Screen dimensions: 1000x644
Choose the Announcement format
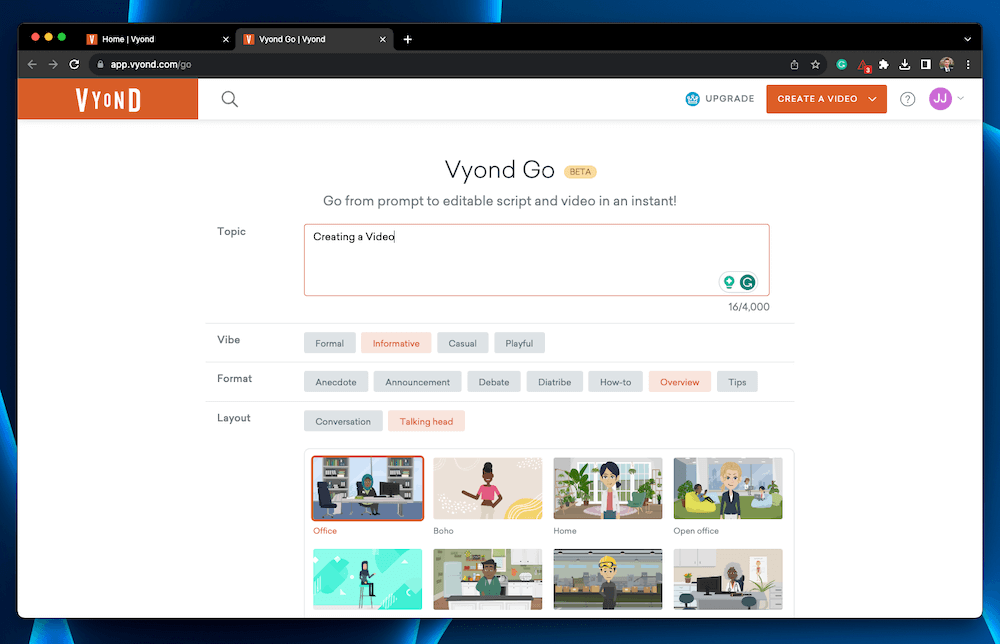417,382
